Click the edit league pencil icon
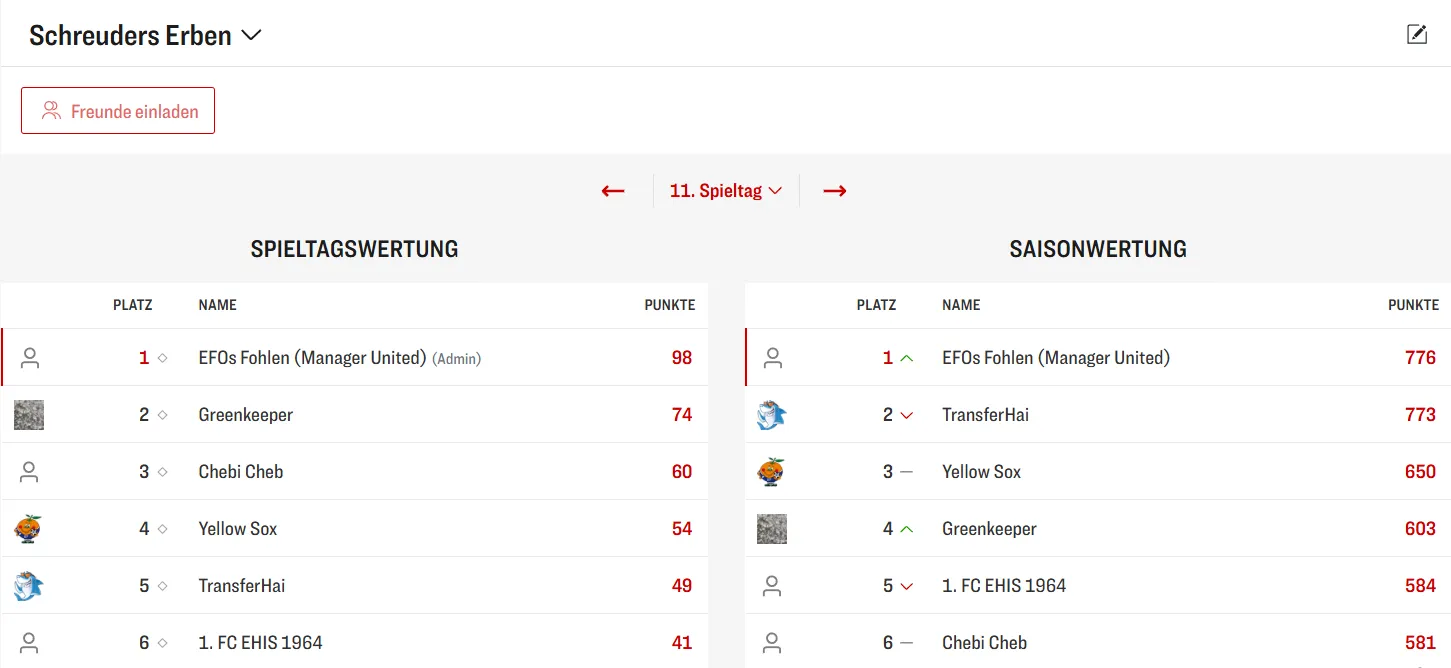 pos(1416,35)
